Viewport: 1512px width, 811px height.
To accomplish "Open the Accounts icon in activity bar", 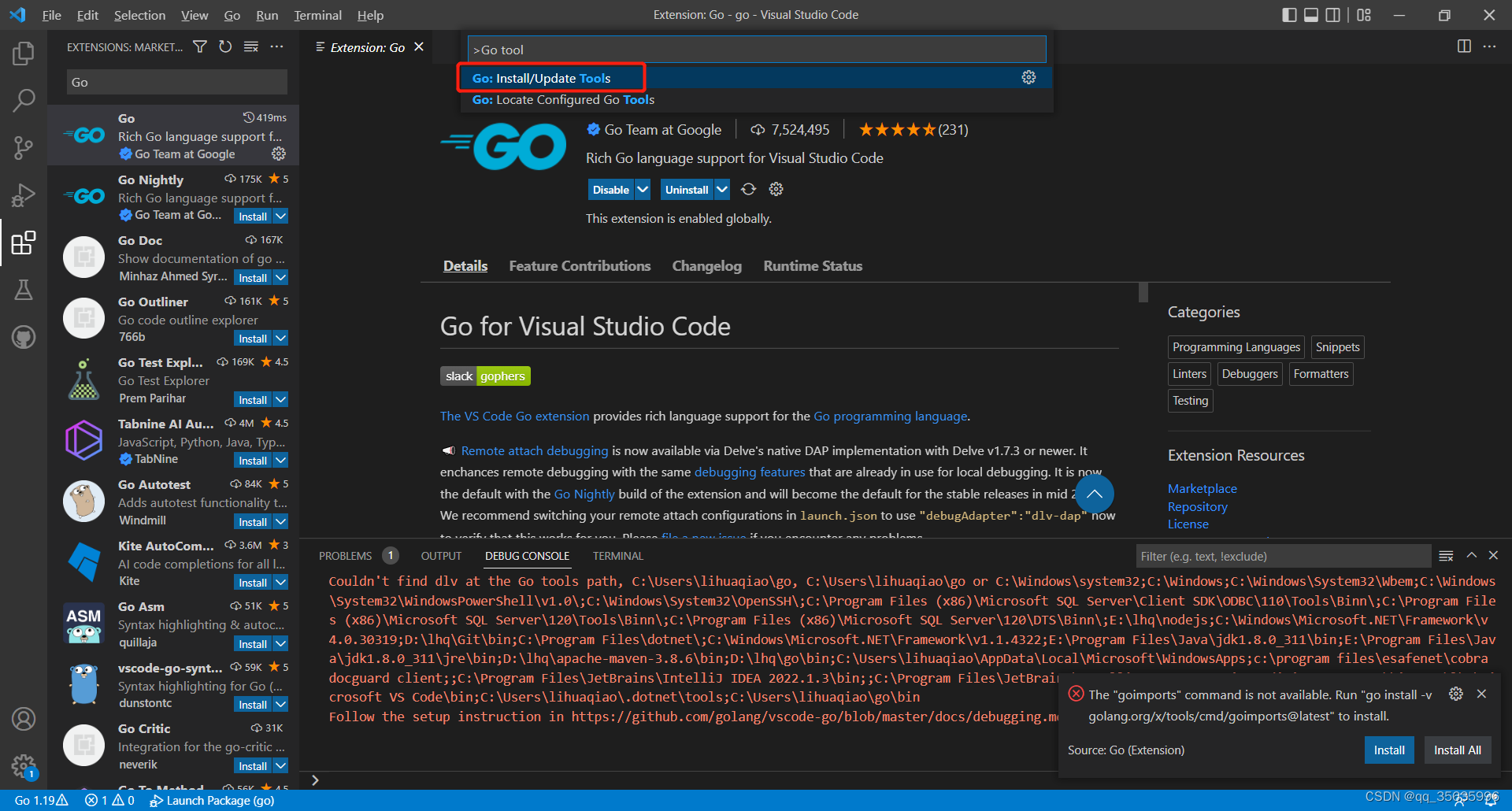I will 24,719.
